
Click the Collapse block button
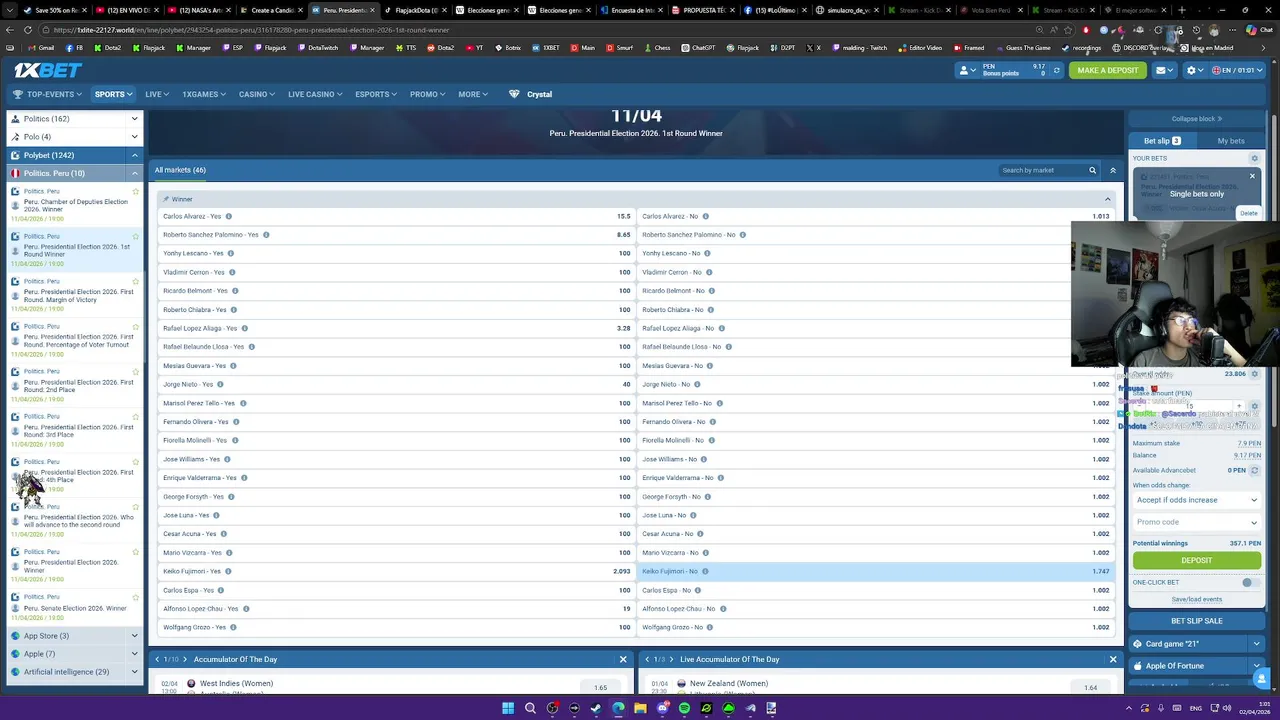point(1197,119)
